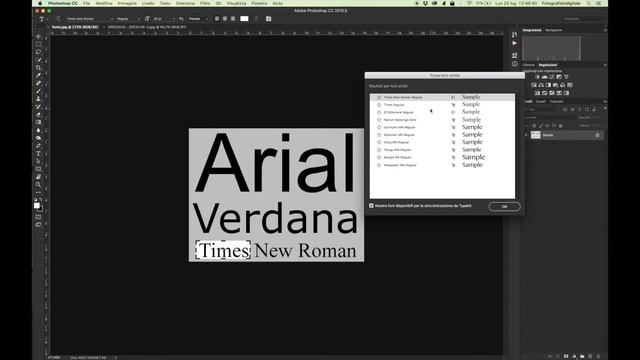Image resolution: width=640 pixels, height=360 pixels.
Task: Star Telugu MN Regular as favorite
Action: [379, 150]
